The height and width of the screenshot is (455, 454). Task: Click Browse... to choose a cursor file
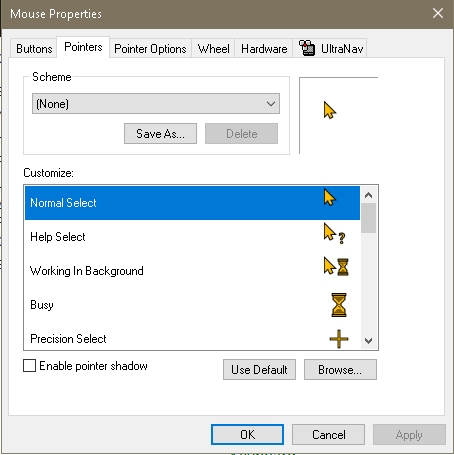tap(340, 369)
